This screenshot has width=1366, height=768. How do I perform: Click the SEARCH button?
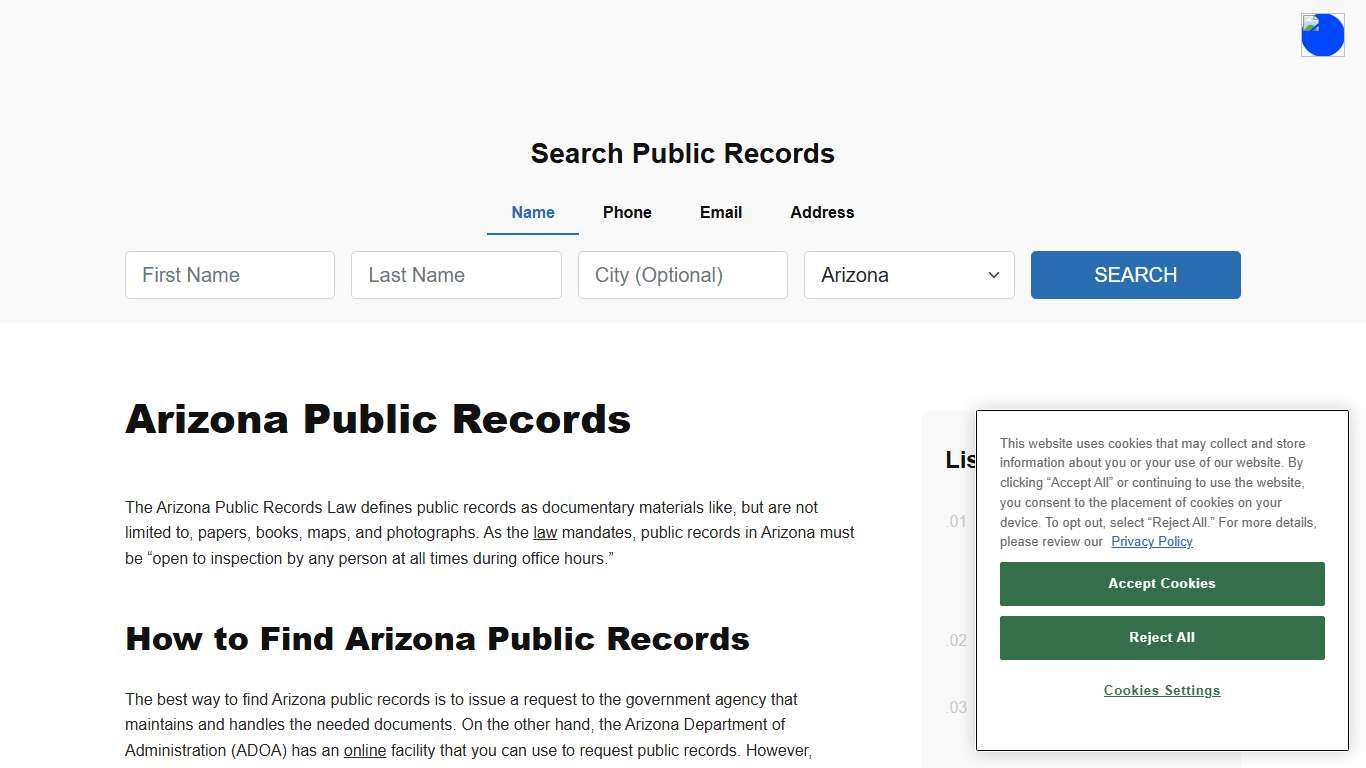(x=1135, y=275)
